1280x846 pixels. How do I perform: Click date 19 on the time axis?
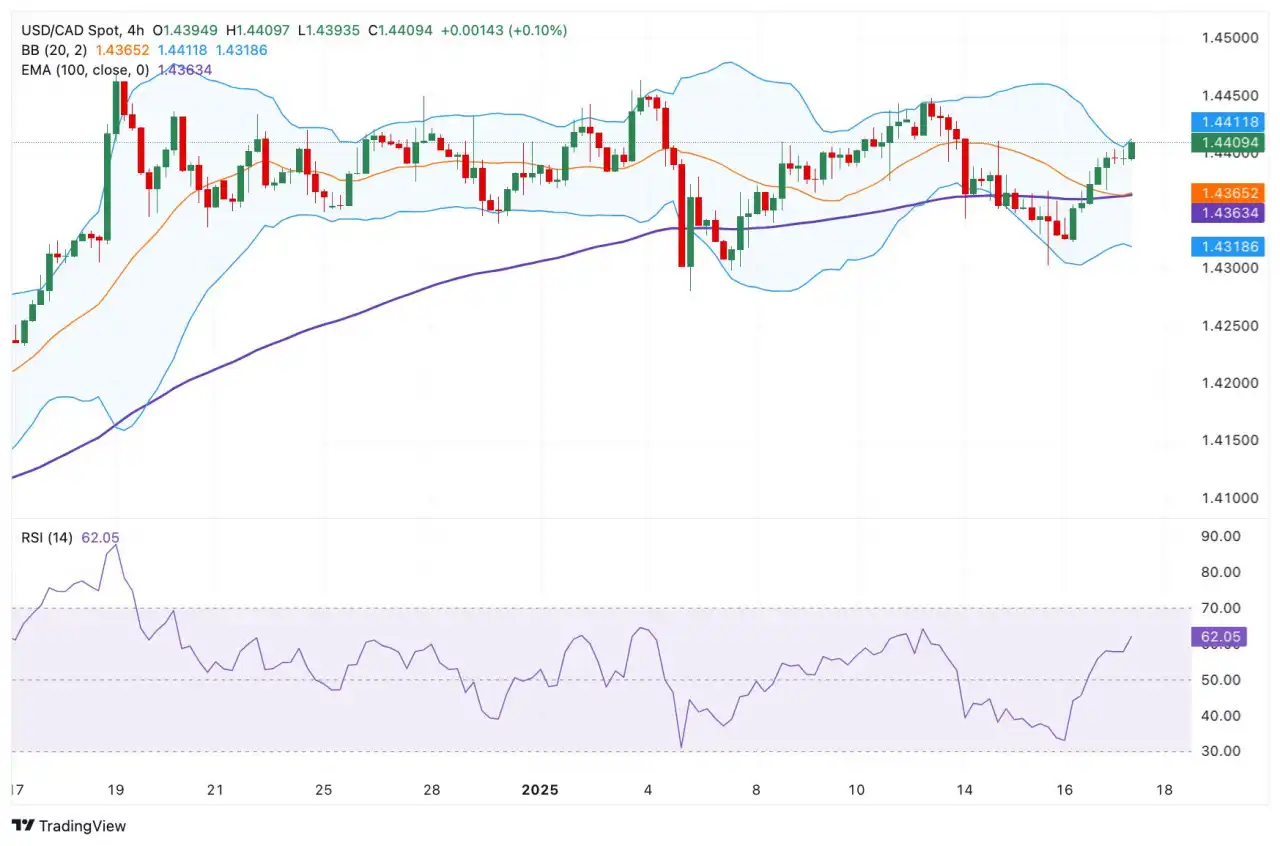(x=116, y=790)
